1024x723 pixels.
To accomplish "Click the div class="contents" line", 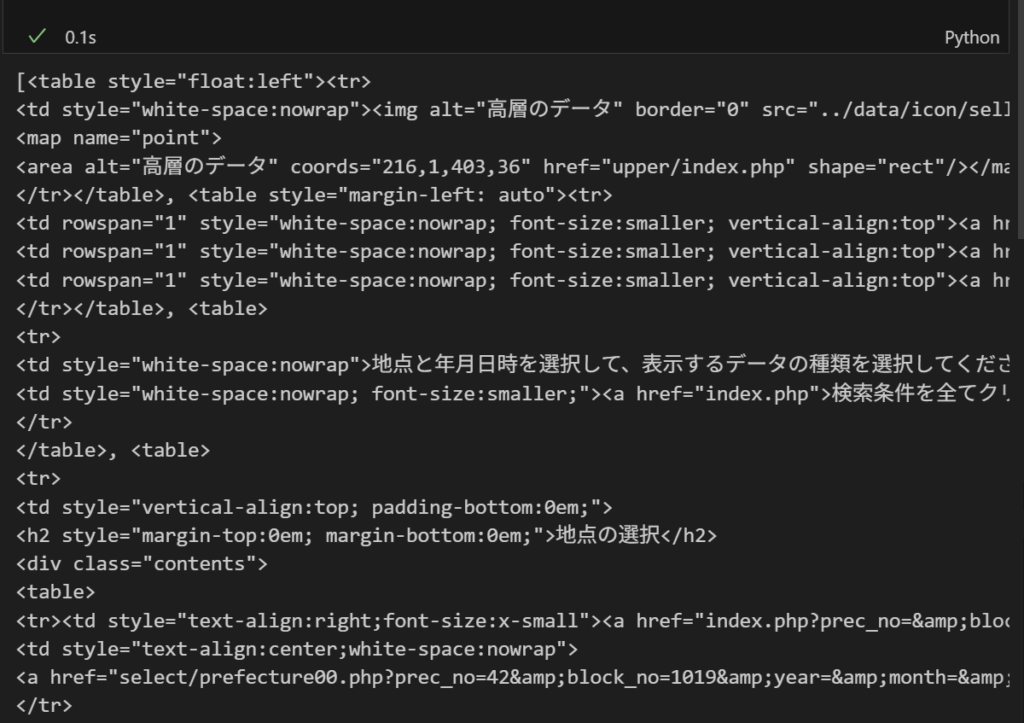I will click(x=142, y=564).
